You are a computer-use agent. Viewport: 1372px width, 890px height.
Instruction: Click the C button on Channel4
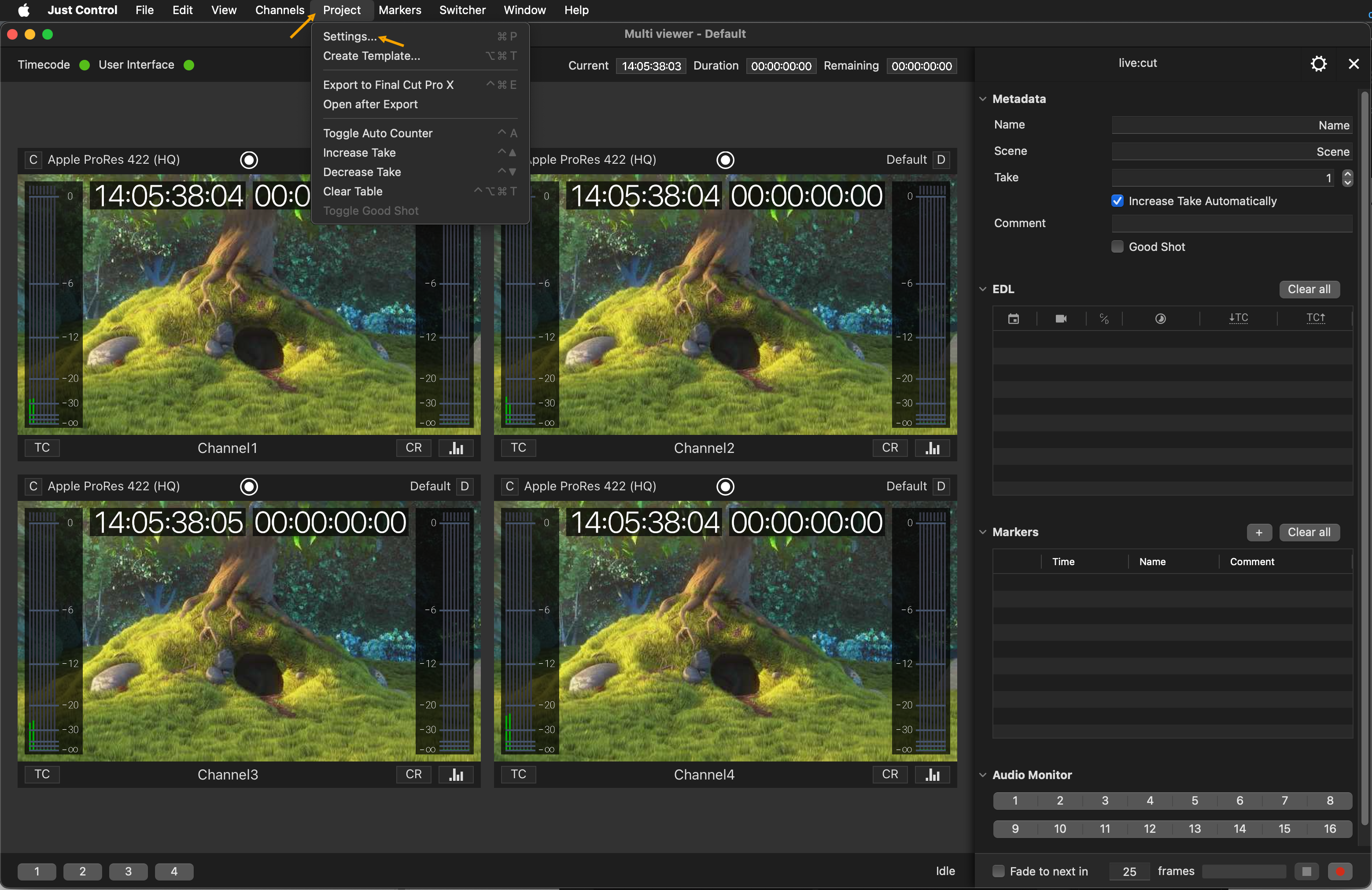tap(509, 486)
